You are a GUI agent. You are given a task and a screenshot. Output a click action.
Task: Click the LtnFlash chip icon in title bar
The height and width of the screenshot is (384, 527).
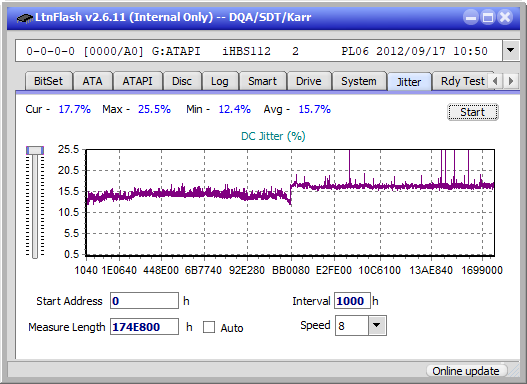click(24, 17)
